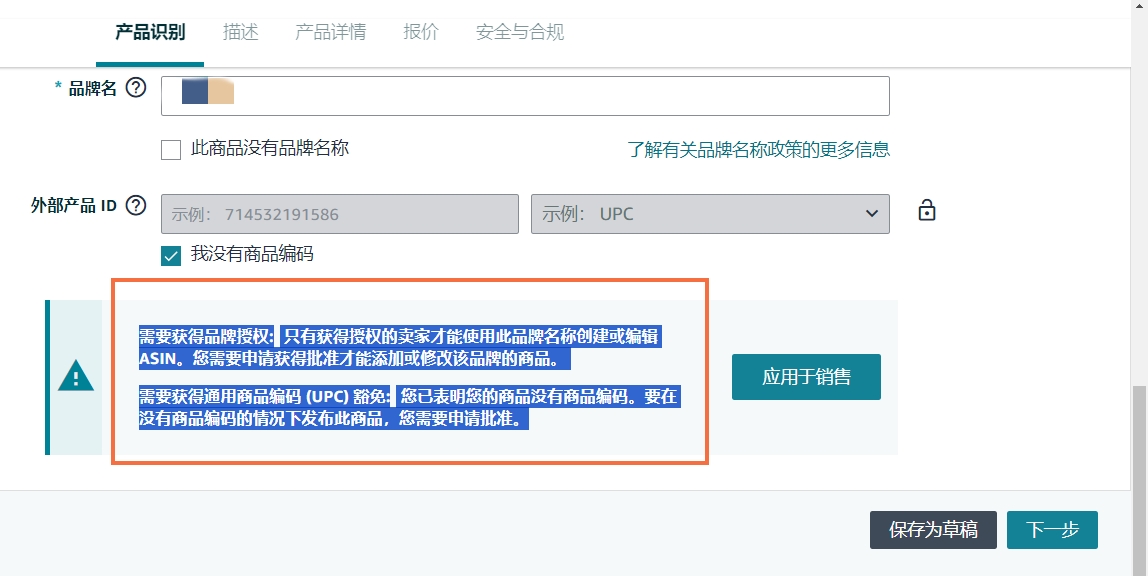Open 了解有关品牌名称政策的更多信息 link
Screen dimensions: 1148x576
pyautogui.click(x=758, y=150)
